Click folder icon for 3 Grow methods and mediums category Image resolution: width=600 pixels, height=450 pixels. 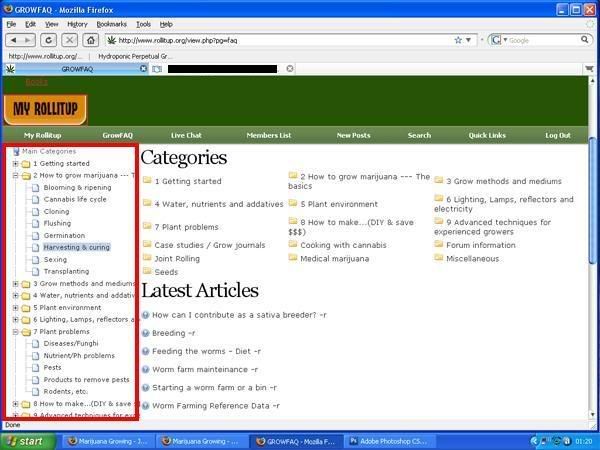(x=439, y=180)
